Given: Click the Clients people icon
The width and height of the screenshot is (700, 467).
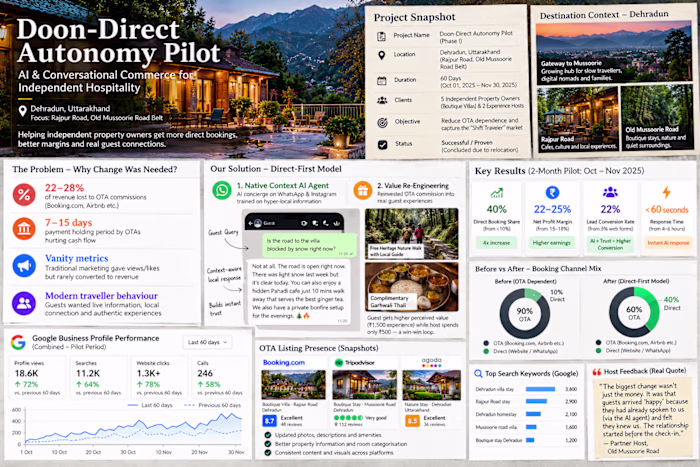Looking at the screenshot, I should coord(382,100).
